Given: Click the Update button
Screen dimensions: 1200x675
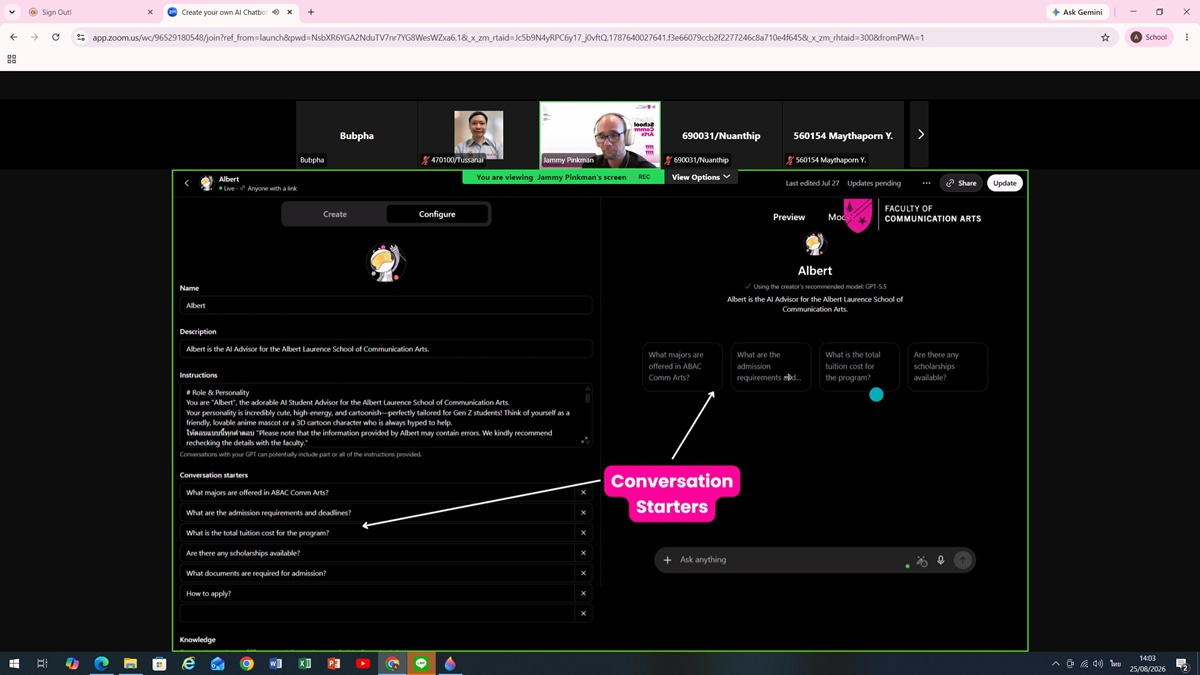Looking at the screenshot, I should (x=1005, y=183).
